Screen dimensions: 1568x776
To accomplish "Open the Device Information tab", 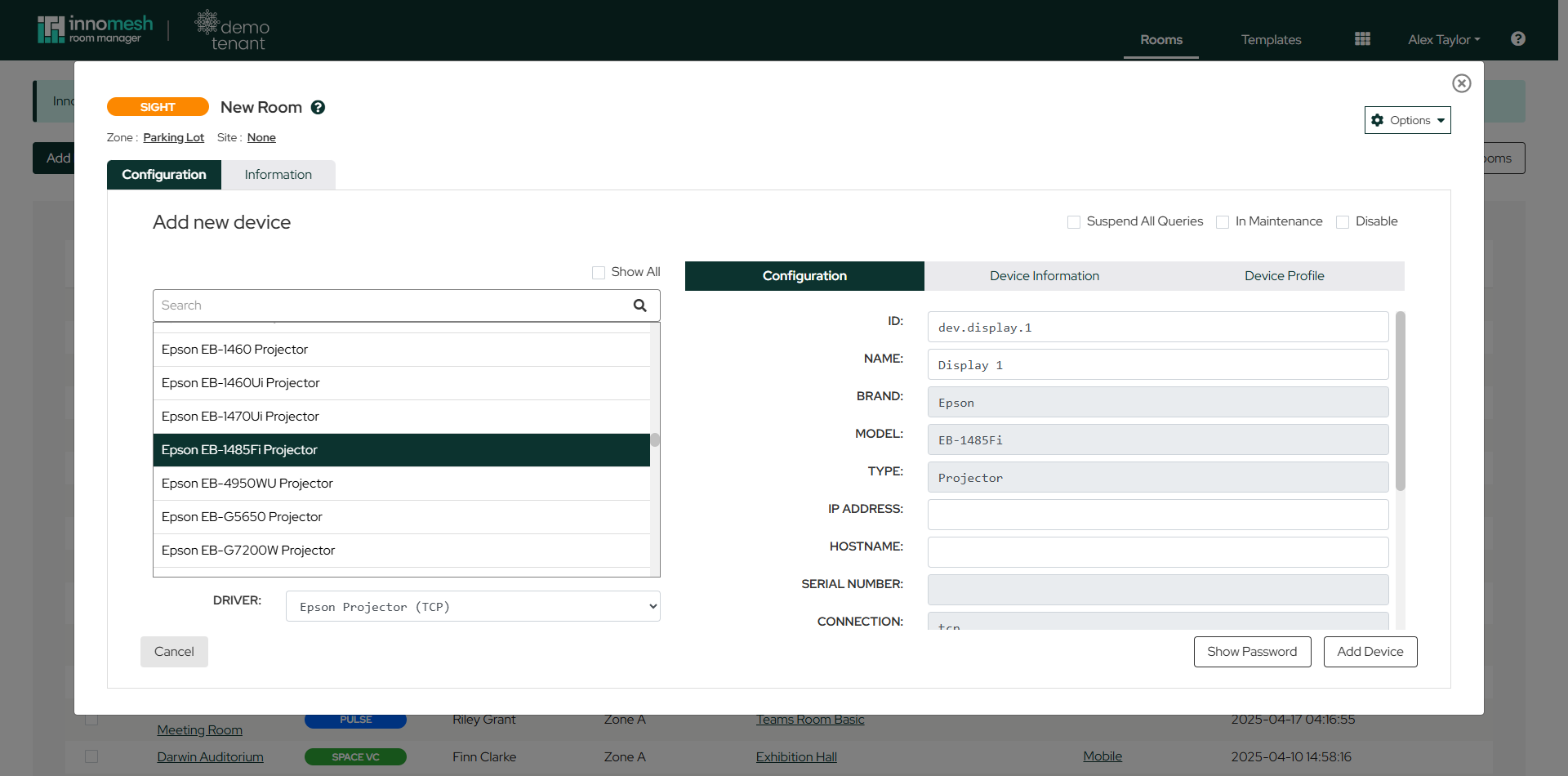I will [1045, 276].
